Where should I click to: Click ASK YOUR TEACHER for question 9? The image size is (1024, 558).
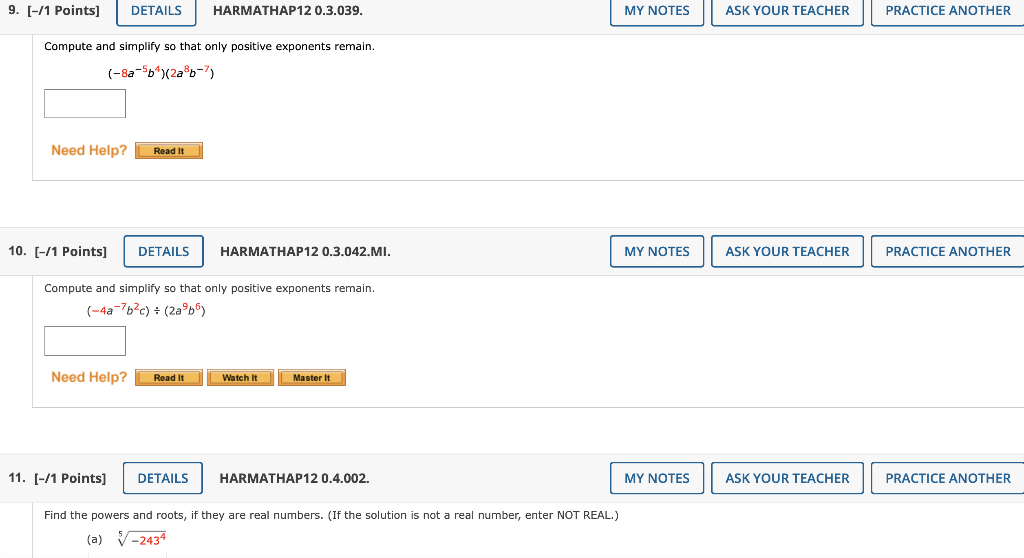(787, 11)
